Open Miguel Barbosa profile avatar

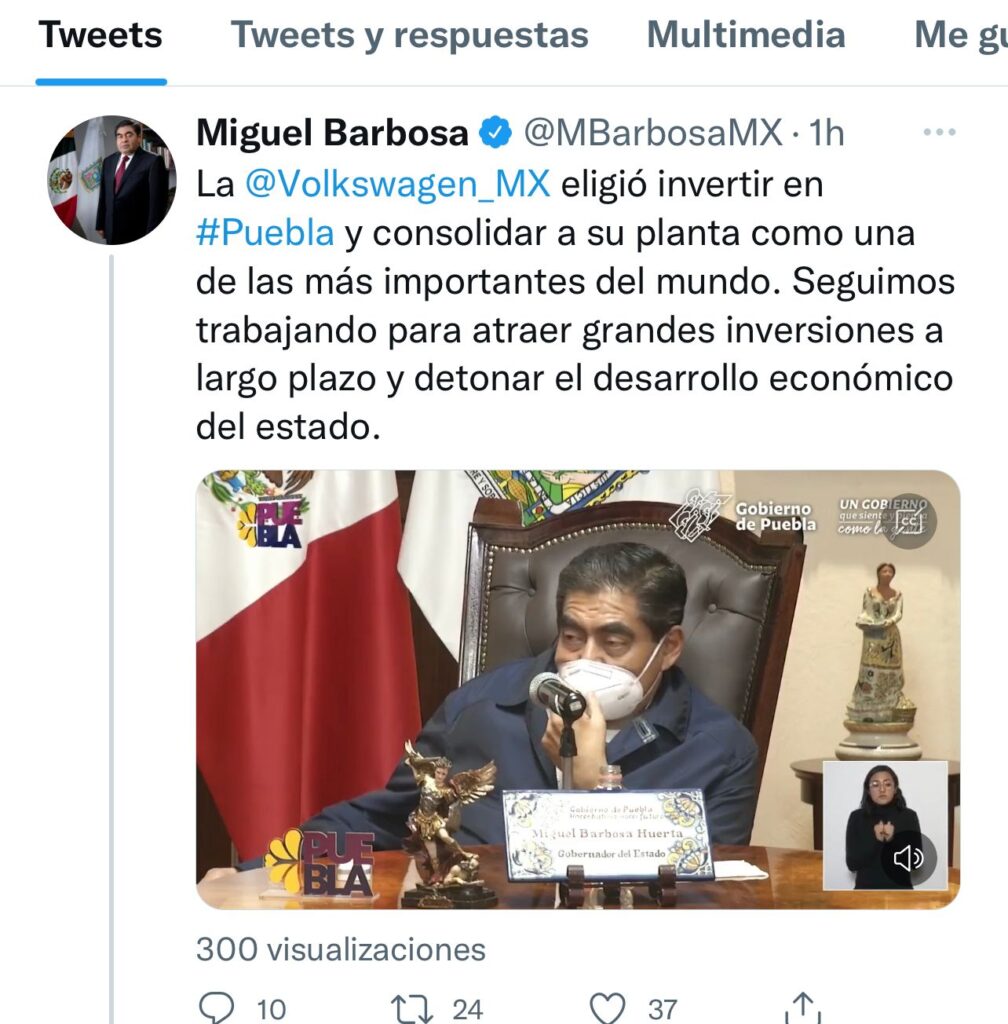tap(112, 180)
